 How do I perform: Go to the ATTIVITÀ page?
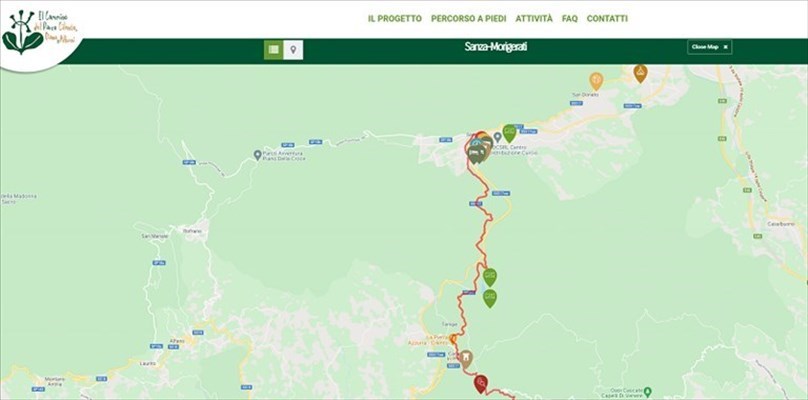pyautogui.click(x=534, y=19)
